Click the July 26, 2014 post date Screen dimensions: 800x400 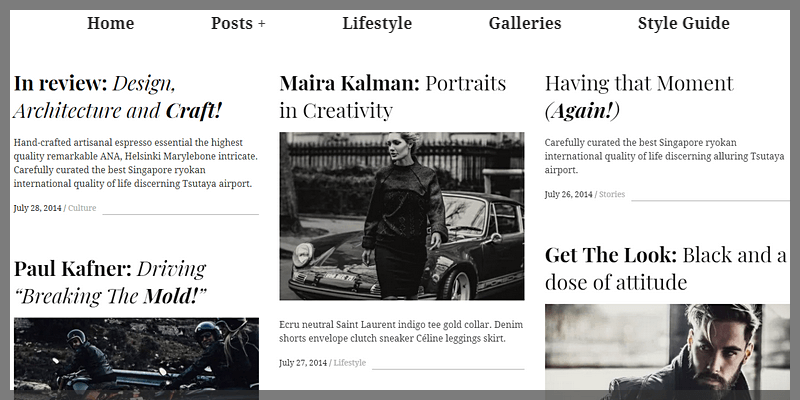[x=569, y=194]
